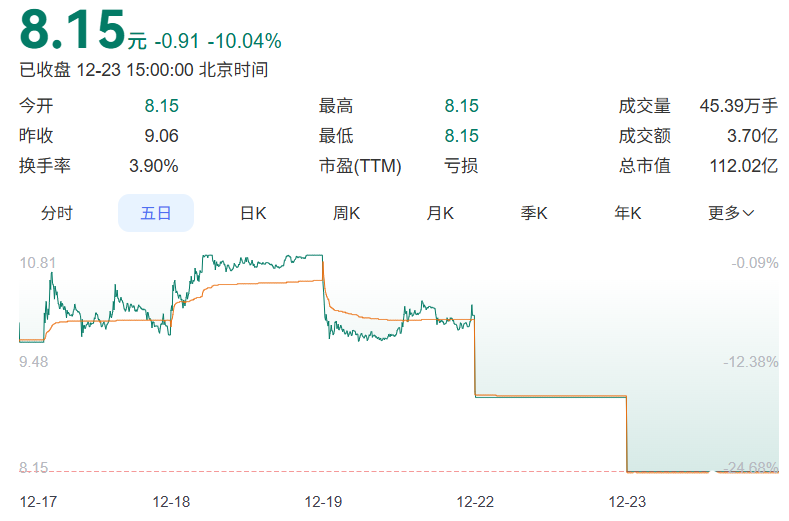Click the 12-23 date label

(x=627, y=500)
